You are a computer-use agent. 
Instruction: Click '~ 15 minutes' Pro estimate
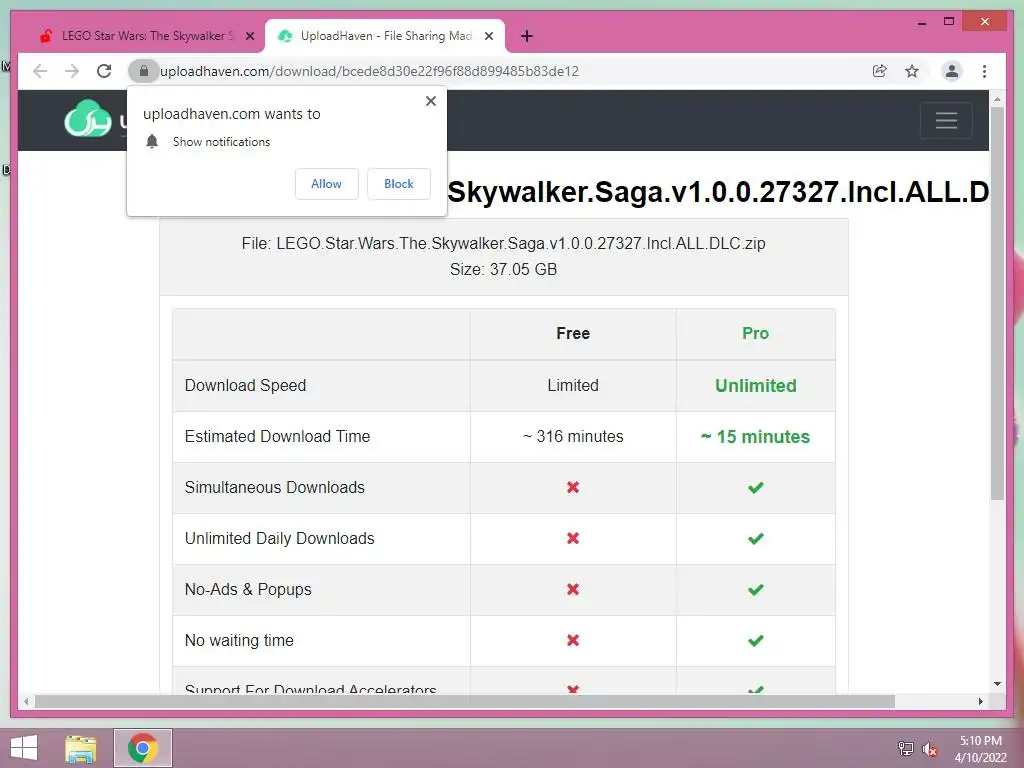click(756, 436)
